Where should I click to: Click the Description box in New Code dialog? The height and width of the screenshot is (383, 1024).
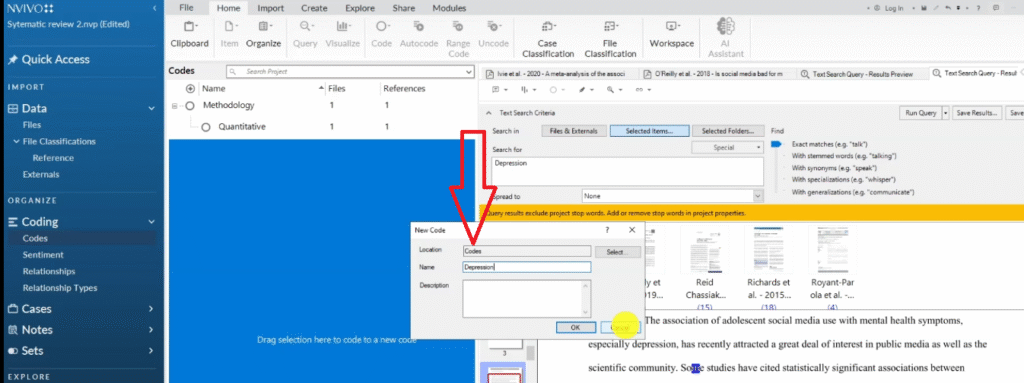(526, 299)
